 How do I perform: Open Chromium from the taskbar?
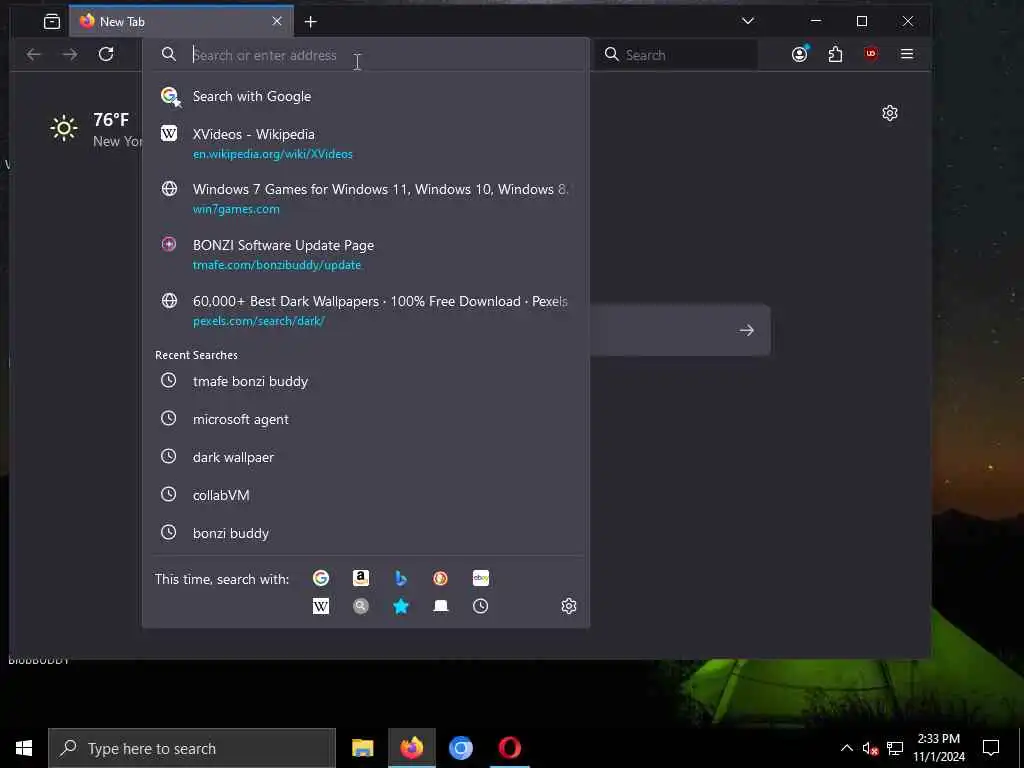click(x=460, y=748)
